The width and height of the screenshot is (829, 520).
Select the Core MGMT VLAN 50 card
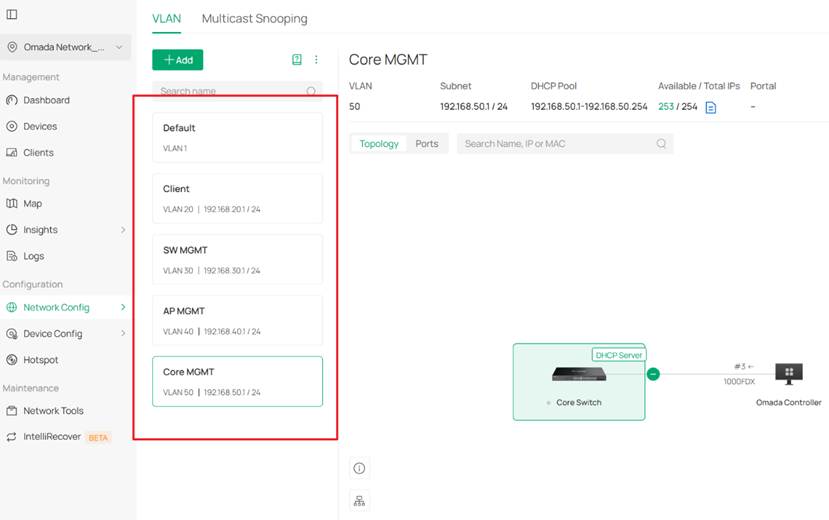pos(237,382)
